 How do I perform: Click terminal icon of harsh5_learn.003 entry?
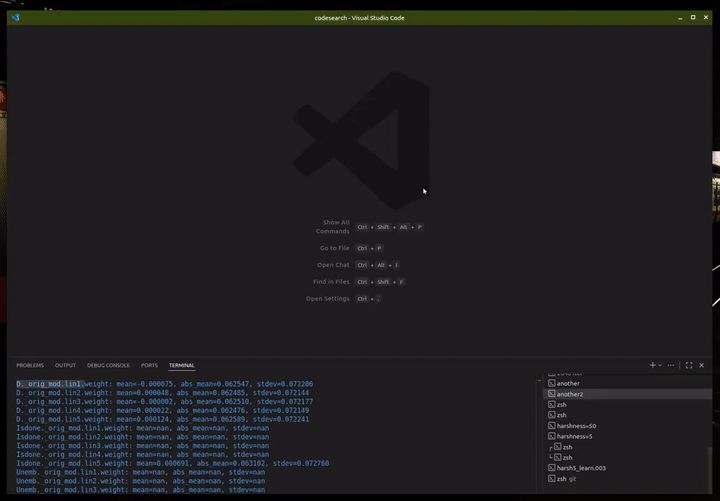coord(552,468)
